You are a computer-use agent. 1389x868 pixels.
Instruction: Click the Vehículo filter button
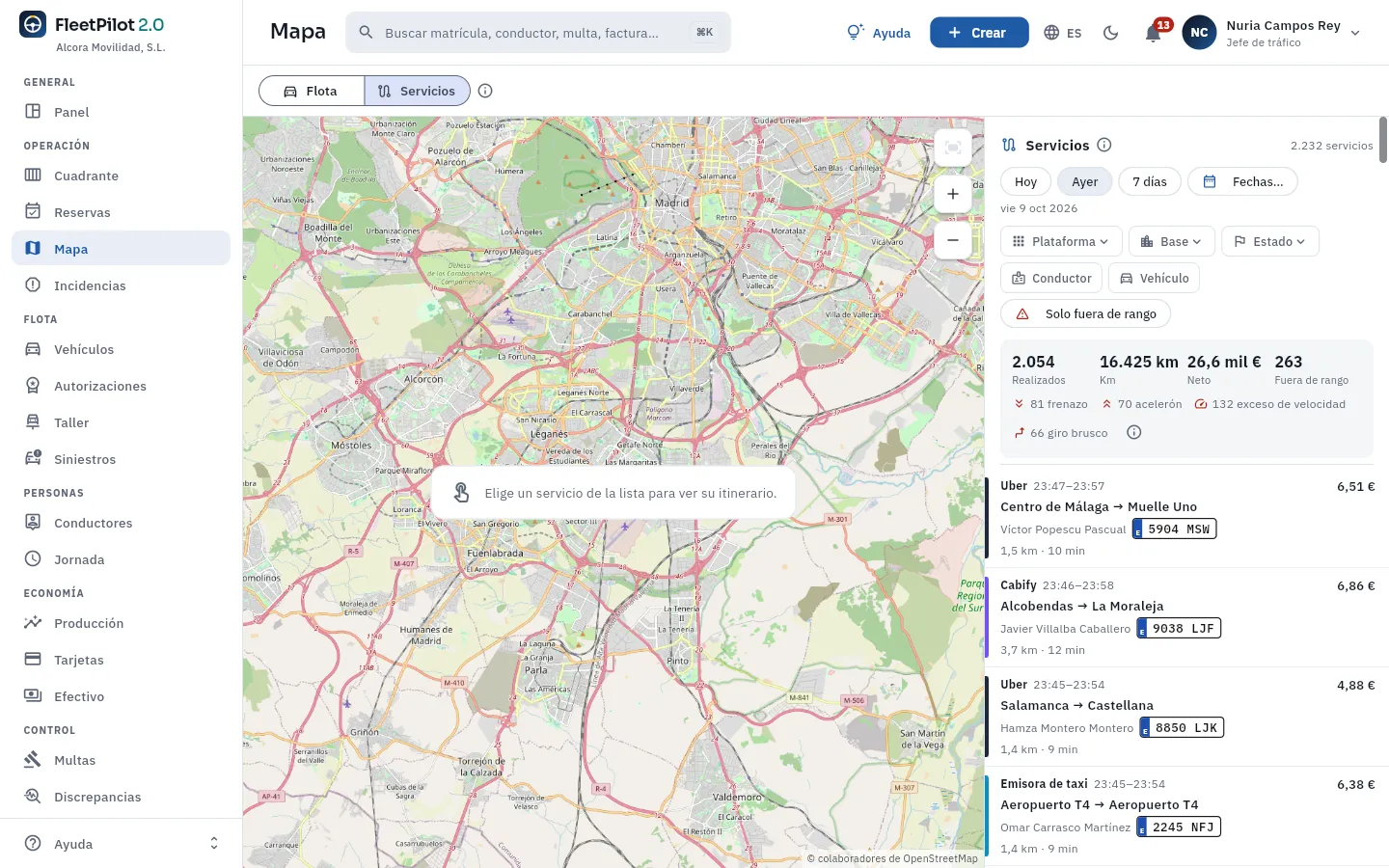pos(1154,278)
